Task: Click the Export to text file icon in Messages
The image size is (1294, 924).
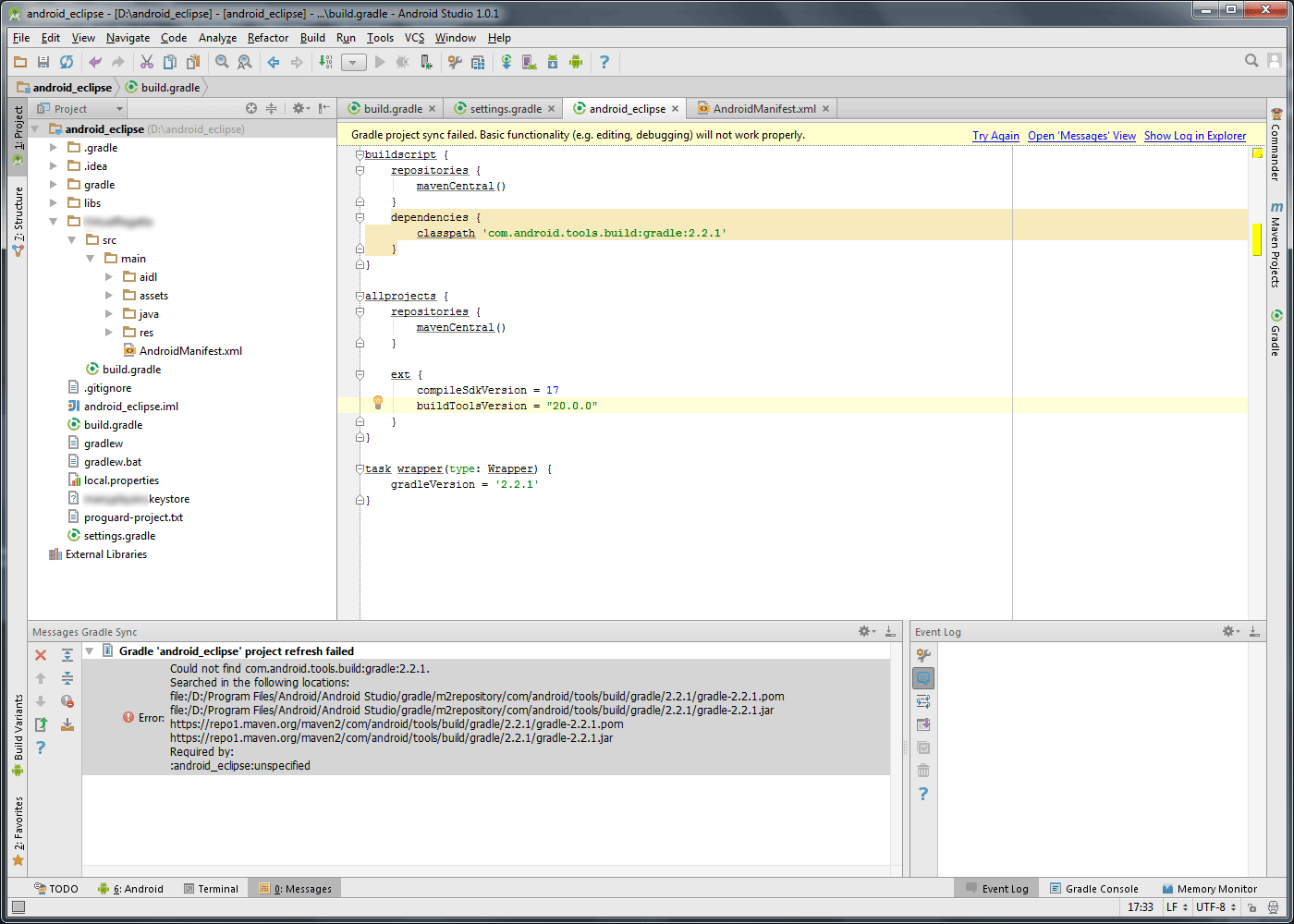Action: [41, 724]
